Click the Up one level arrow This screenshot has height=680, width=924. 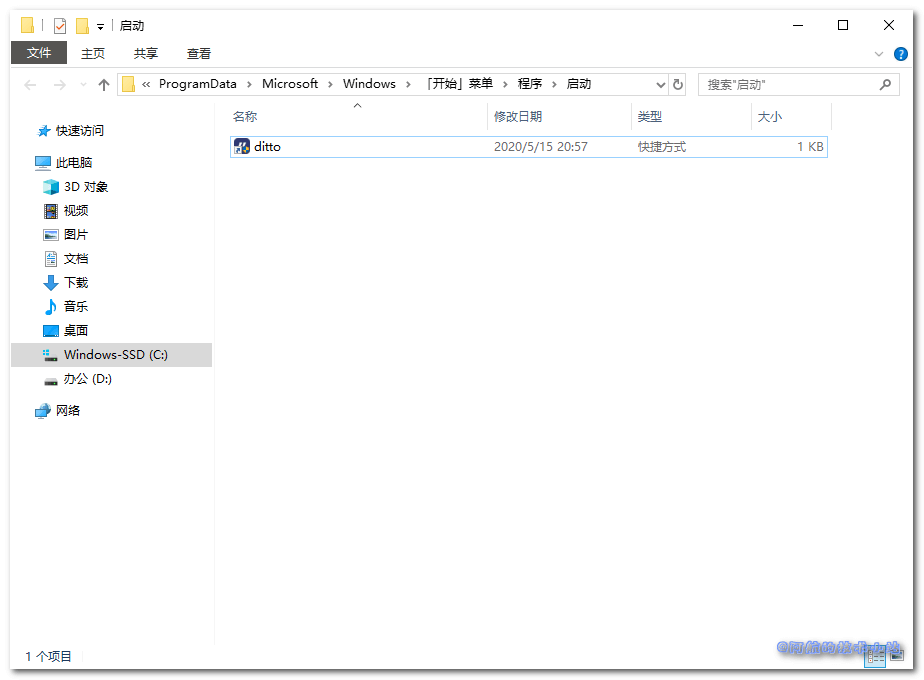coord(104,85)
